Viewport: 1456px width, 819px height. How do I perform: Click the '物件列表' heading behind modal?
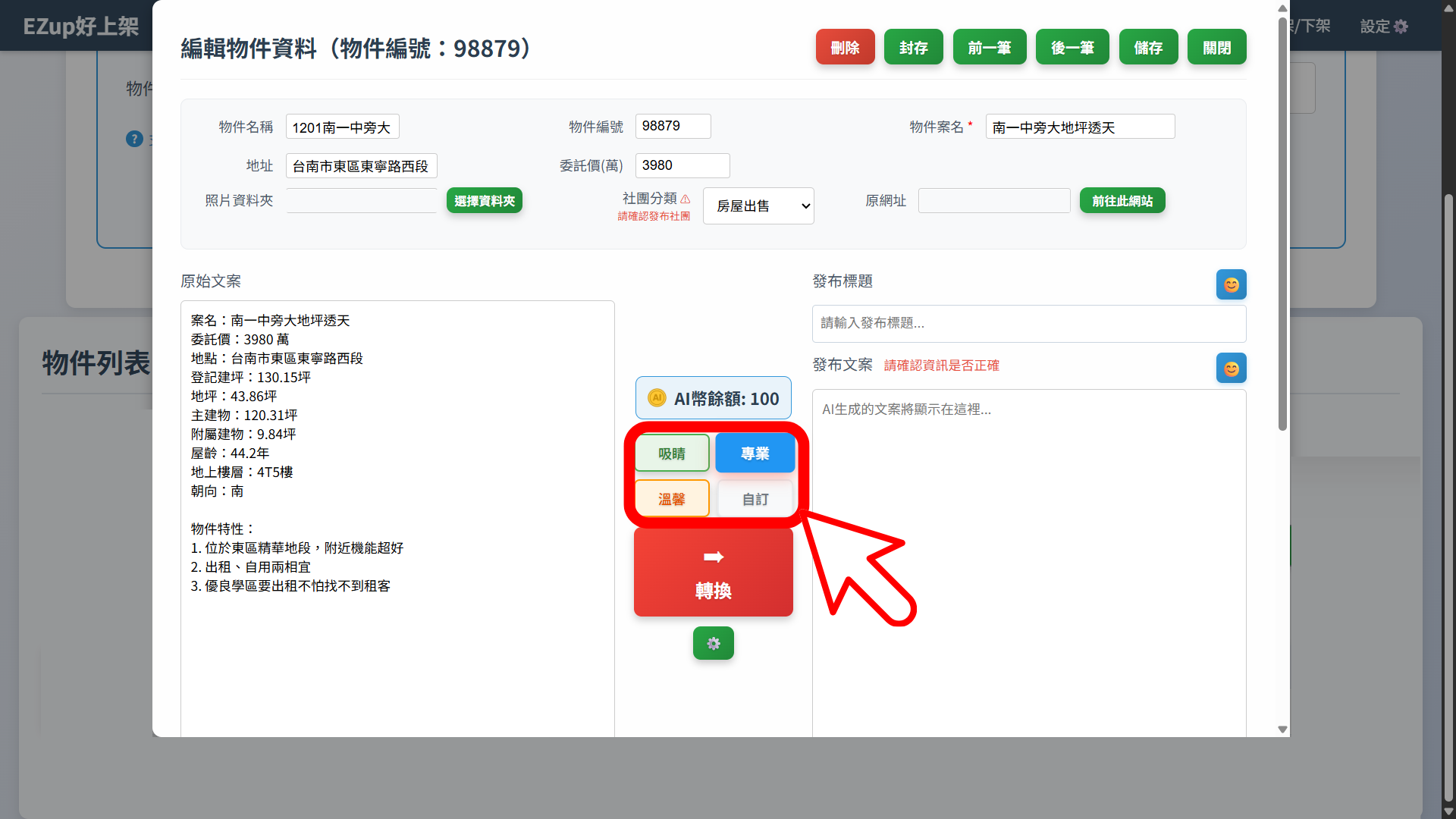point(96,363)
